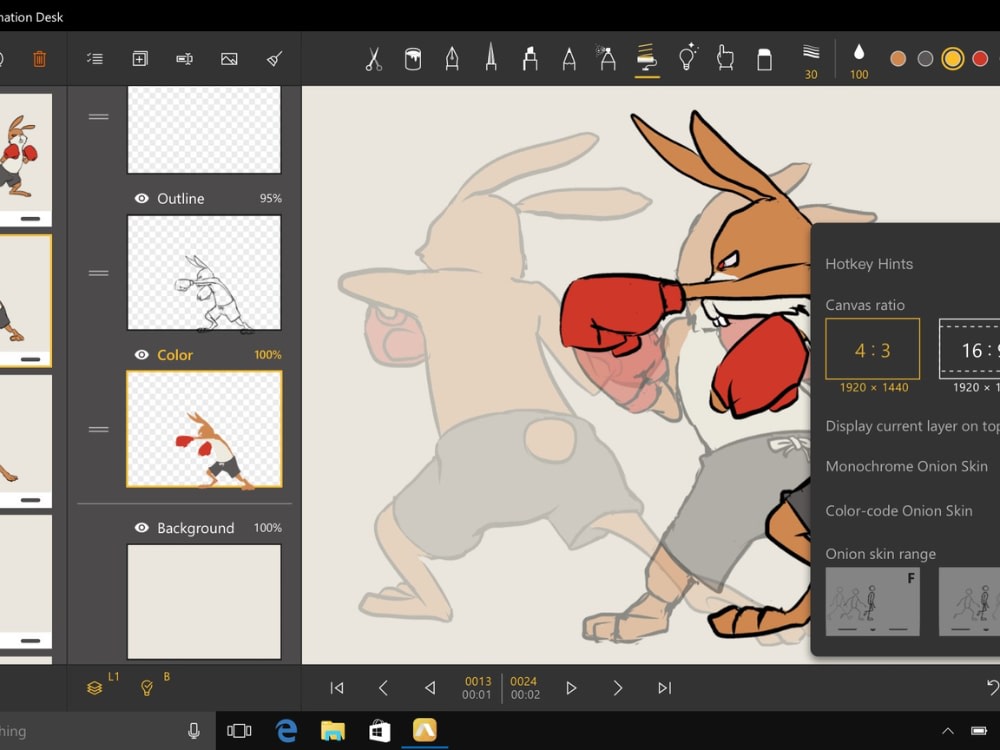The width and height of the screenshot is (1000, 750).
Task: Select the boxing rabbit frame thumbnail at top
Action: point(26,159)
